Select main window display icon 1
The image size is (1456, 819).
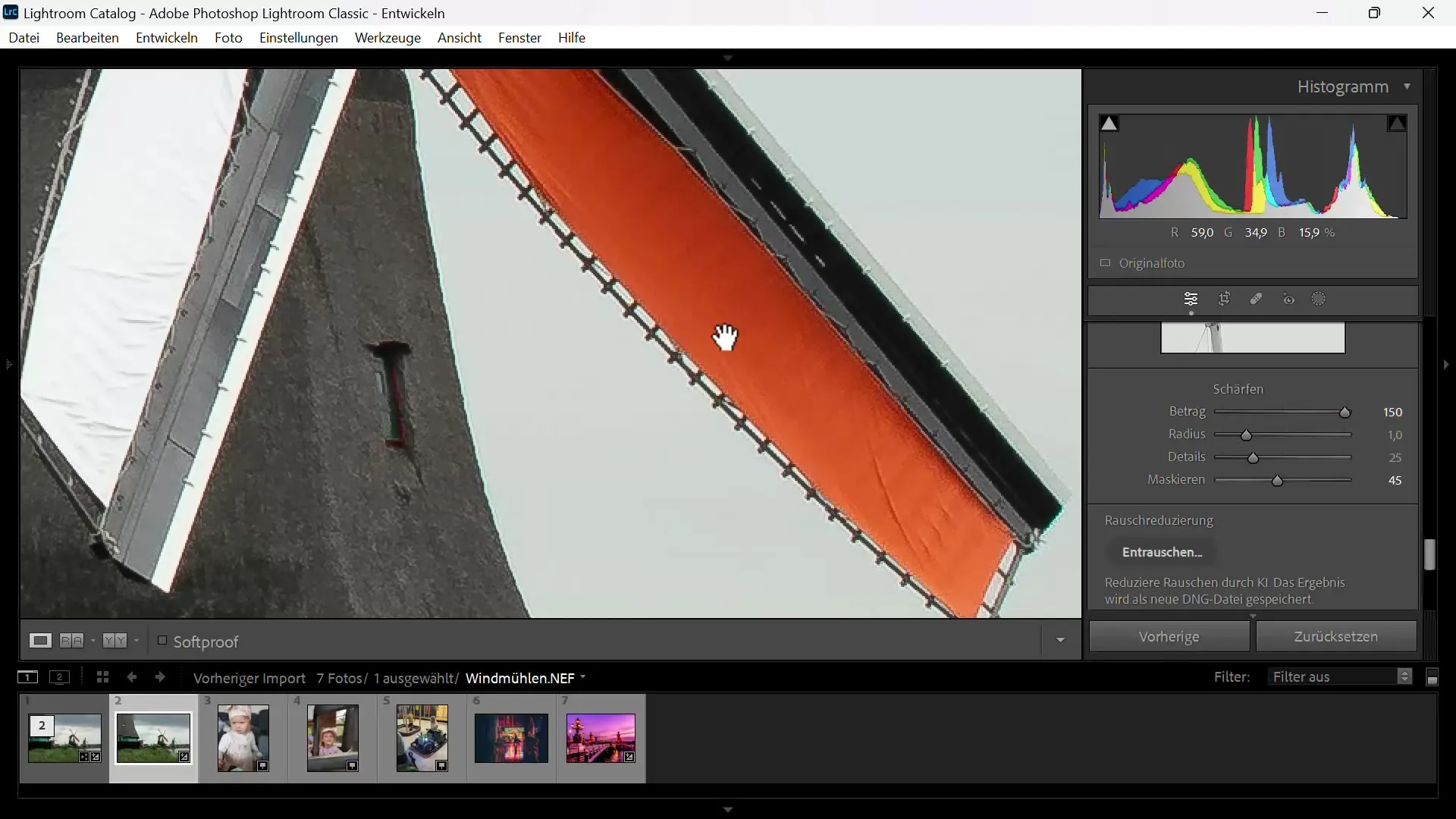pos(27,677)
